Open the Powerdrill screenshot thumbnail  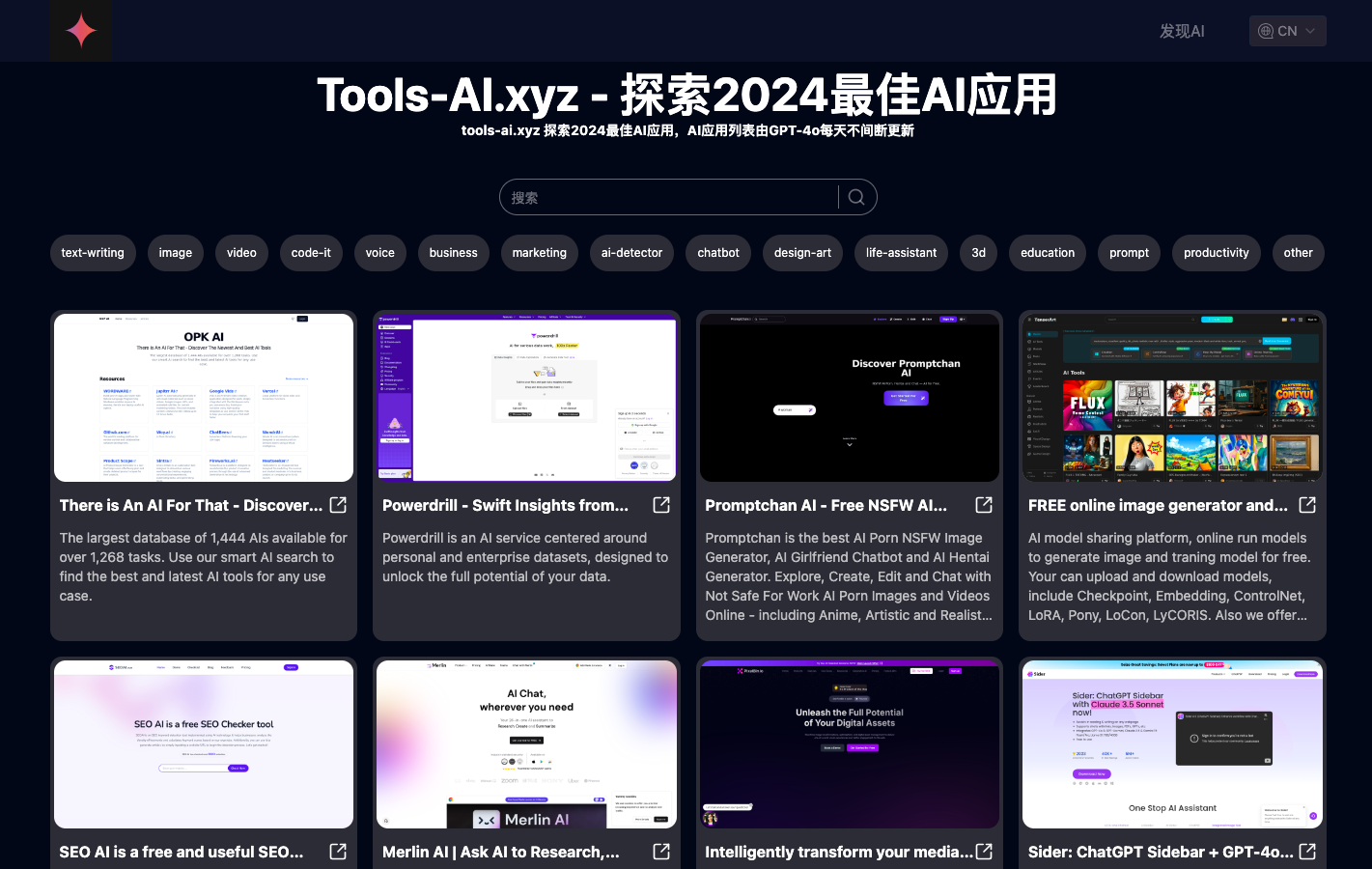(x=526, y=398)
